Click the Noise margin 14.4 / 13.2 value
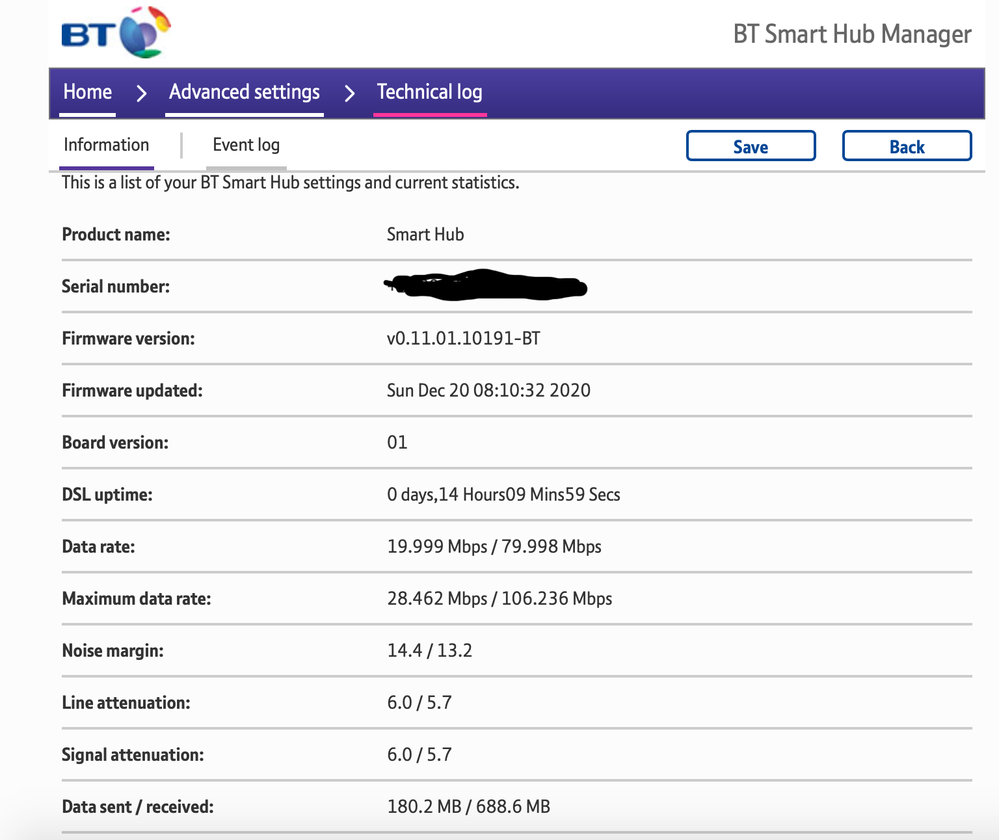The height and width of the screenshot is (840, 999). 429,650
